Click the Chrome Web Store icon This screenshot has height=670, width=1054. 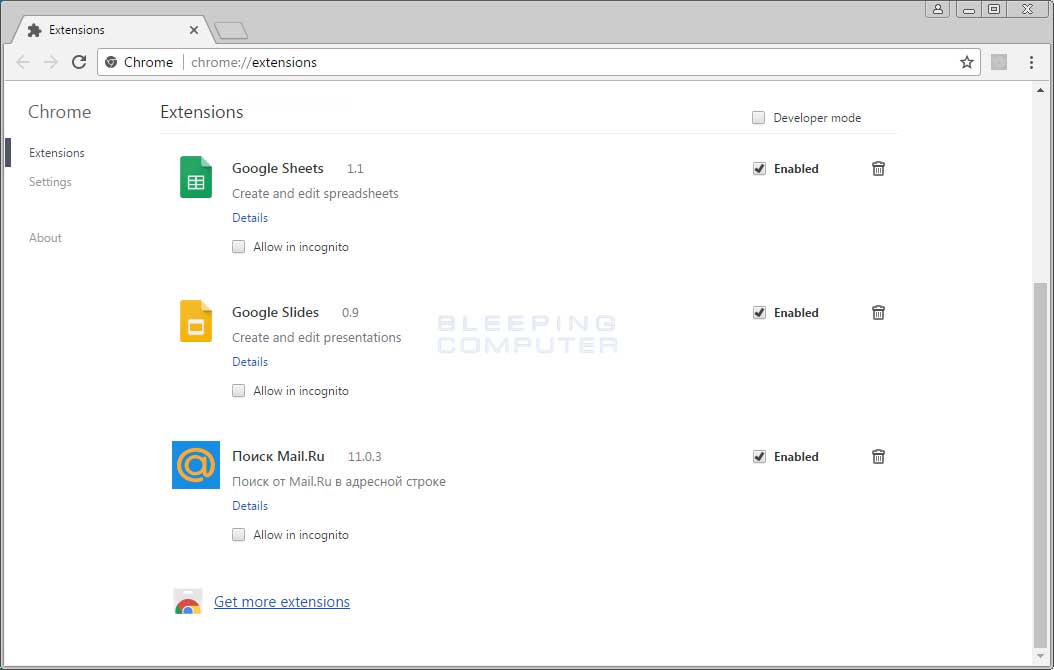(x=188, y=601)
